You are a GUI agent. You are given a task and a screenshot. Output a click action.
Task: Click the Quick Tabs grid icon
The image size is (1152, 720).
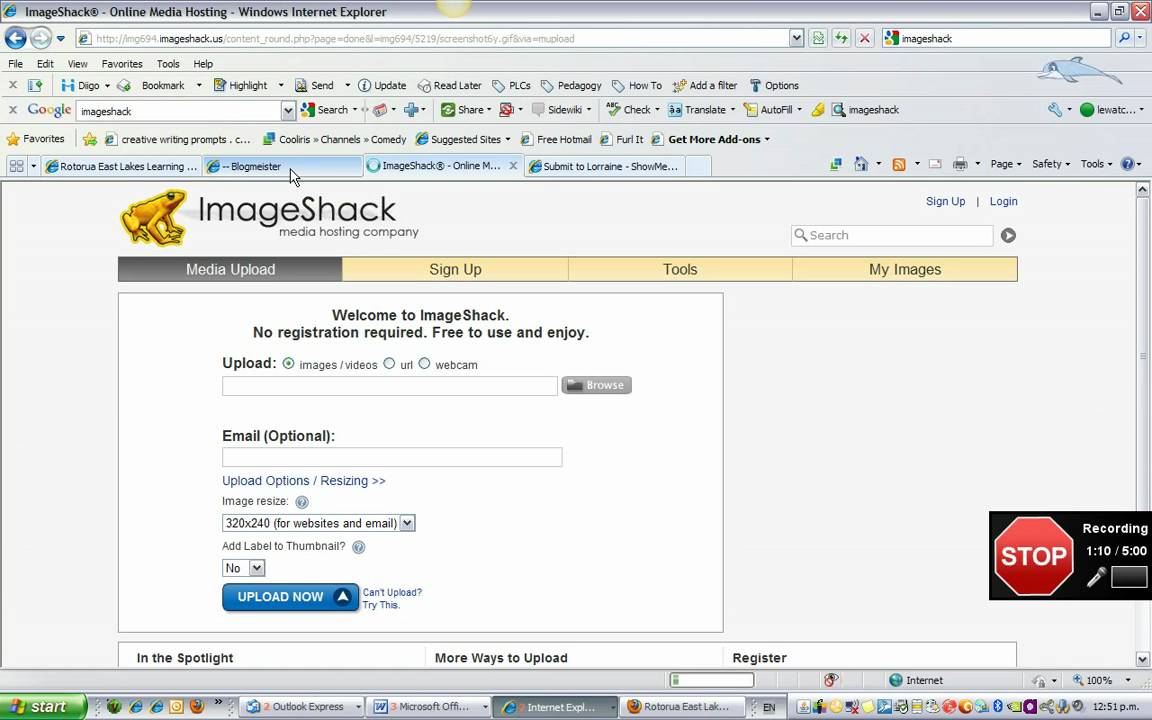pos(16,166)
